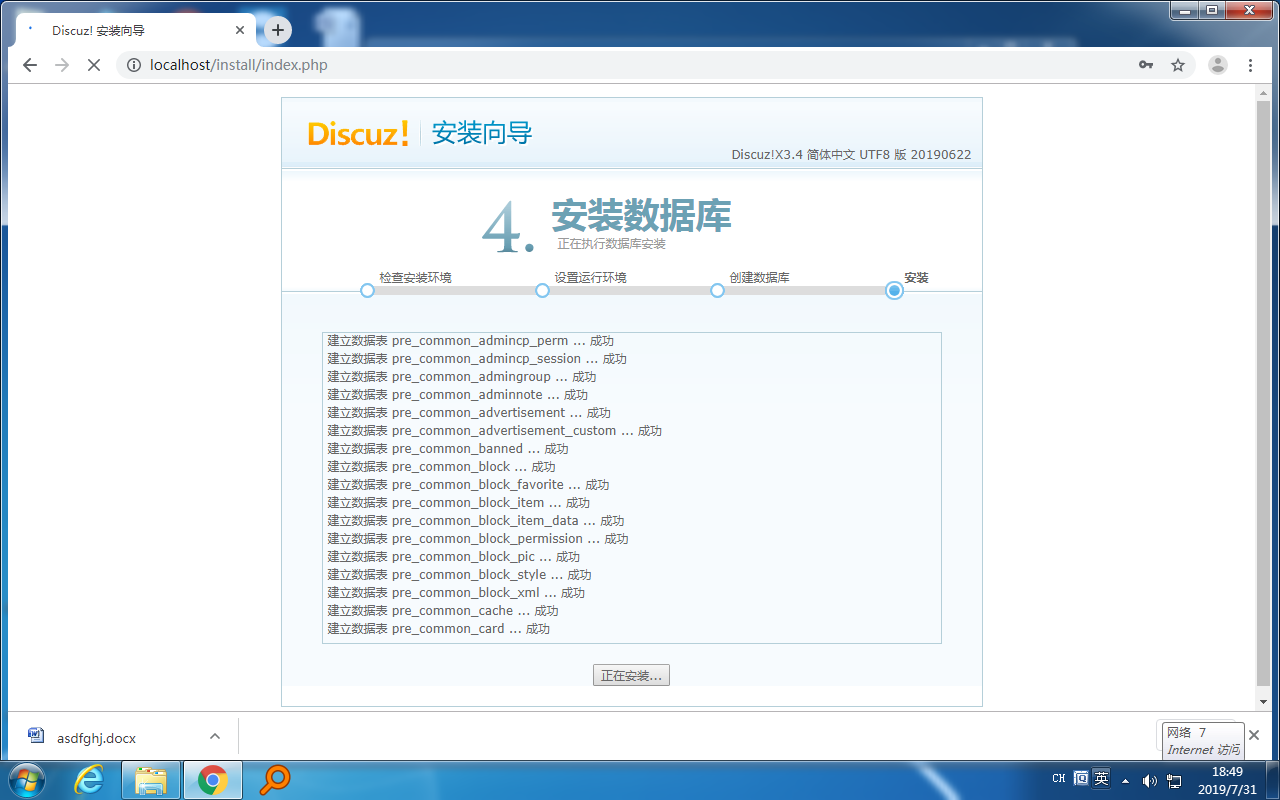The image size is (1280, 800).
Task: Click the Discuz! logo
Action: [358, 133]
